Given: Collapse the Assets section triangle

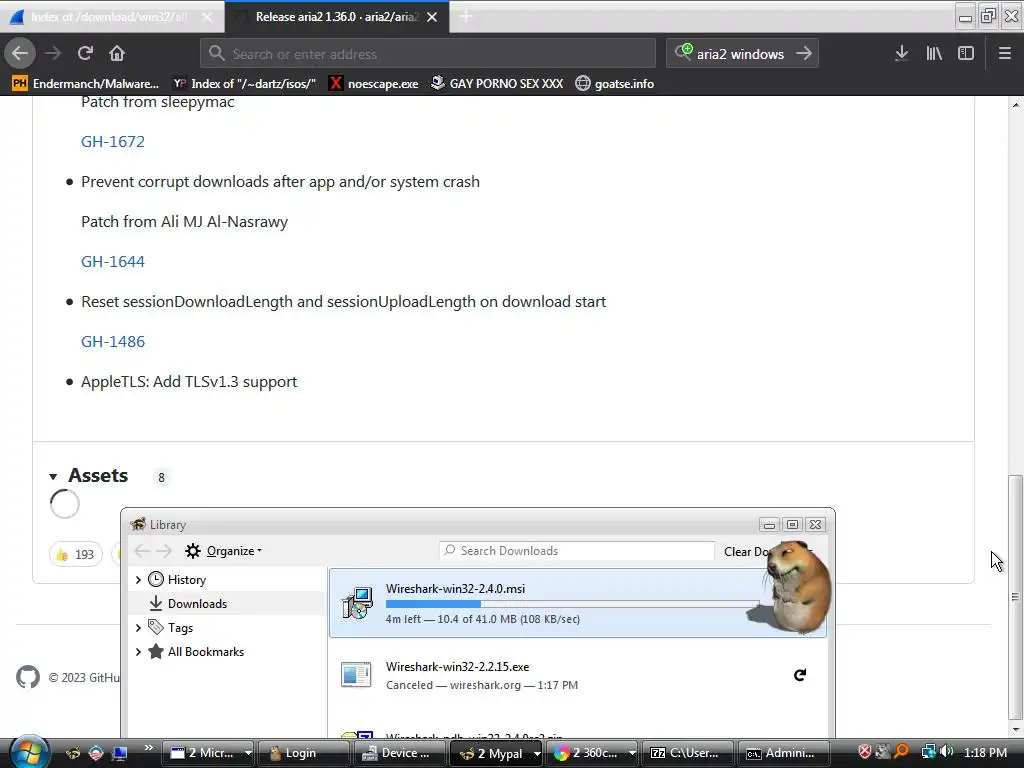Looking at the screenshot, I should click(x=54, y=477).
